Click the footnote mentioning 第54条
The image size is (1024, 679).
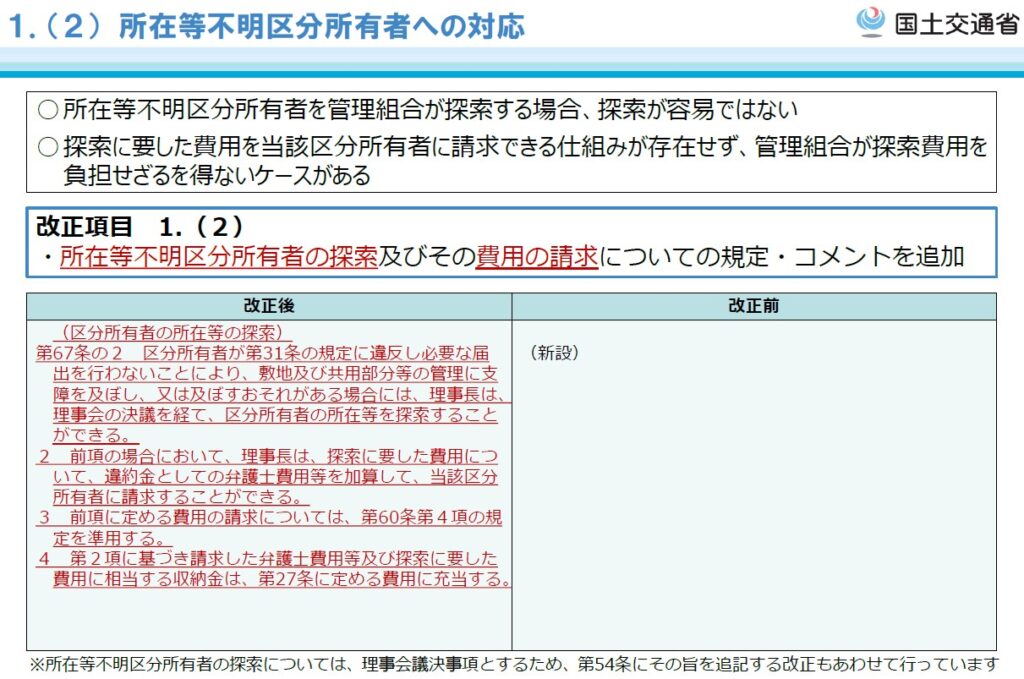point(514,664)
